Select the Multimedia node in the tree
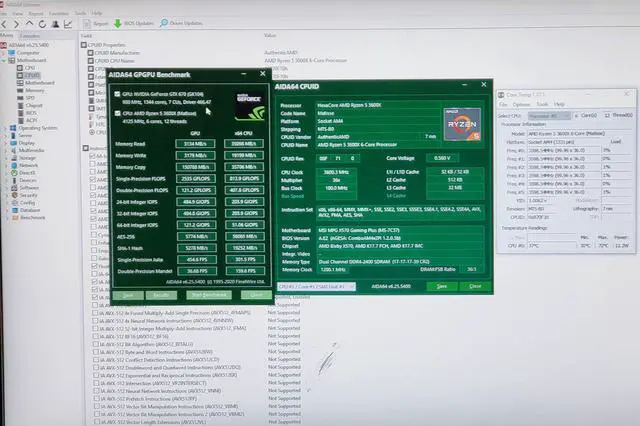The height and width of the screenshot is (426, 640). [x=31, y=150]
